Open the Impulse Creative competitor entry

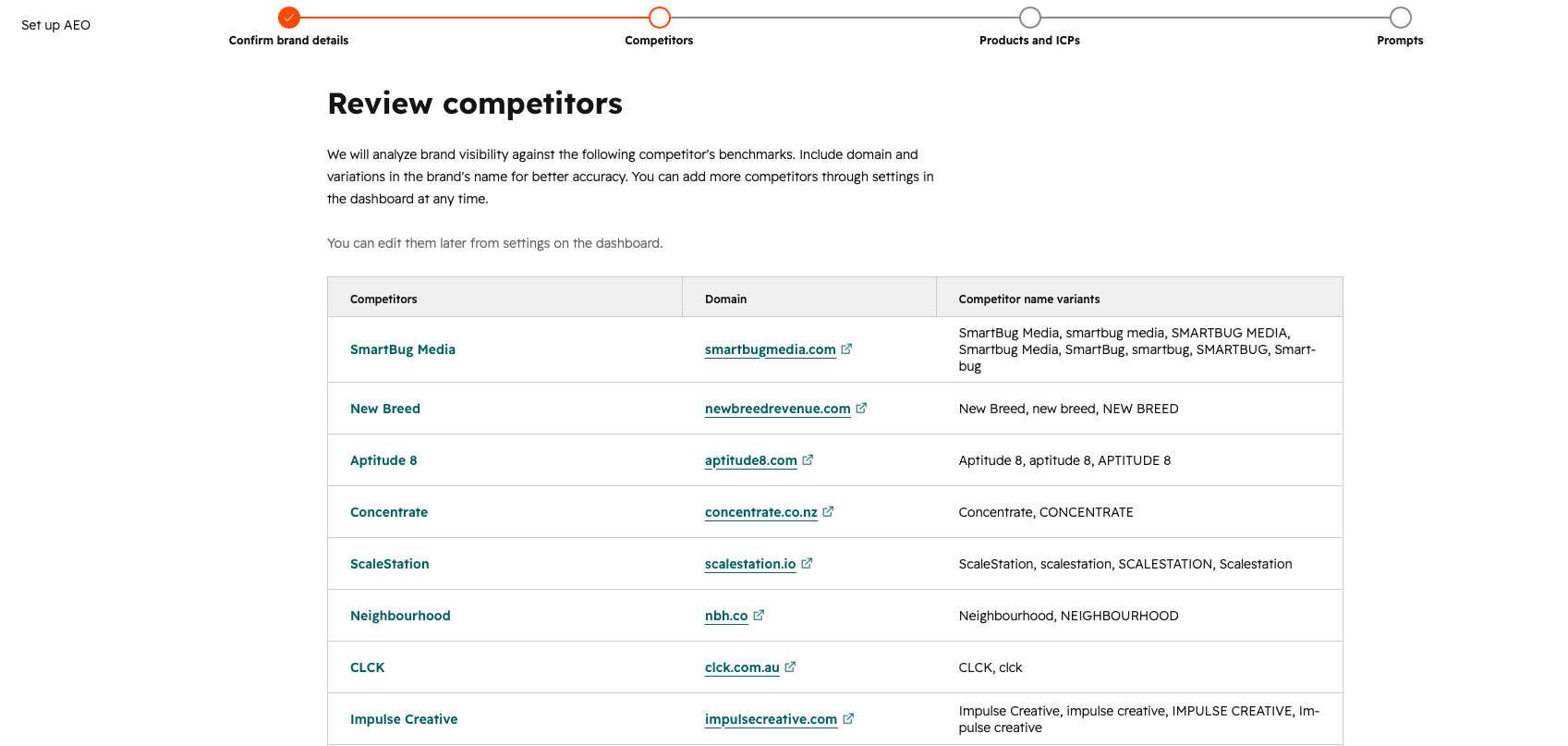[x=404, y=719]
